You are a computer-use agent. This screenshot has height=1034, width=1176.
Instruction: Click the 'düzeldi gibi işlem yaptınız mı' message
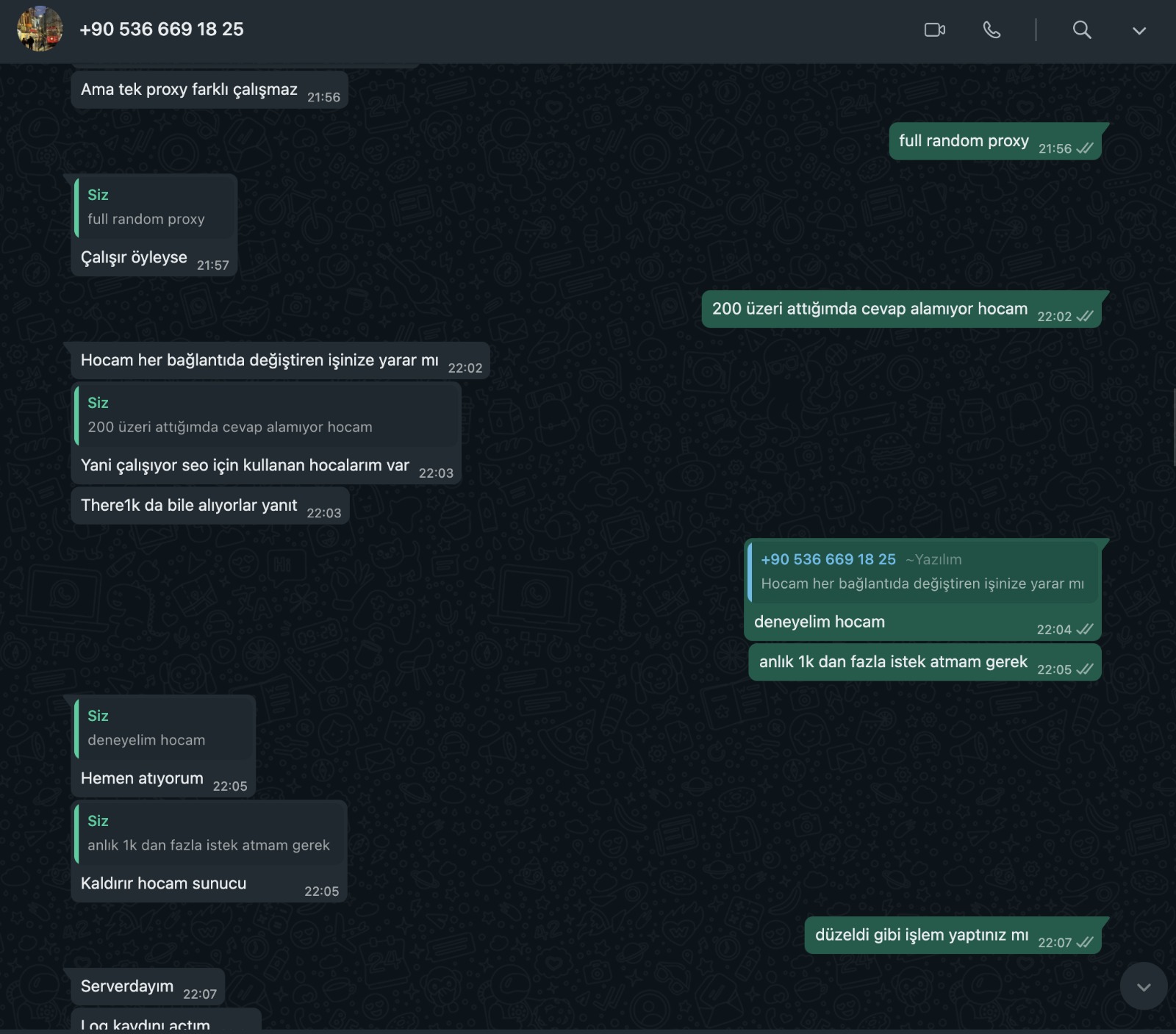tap(953, 936)
